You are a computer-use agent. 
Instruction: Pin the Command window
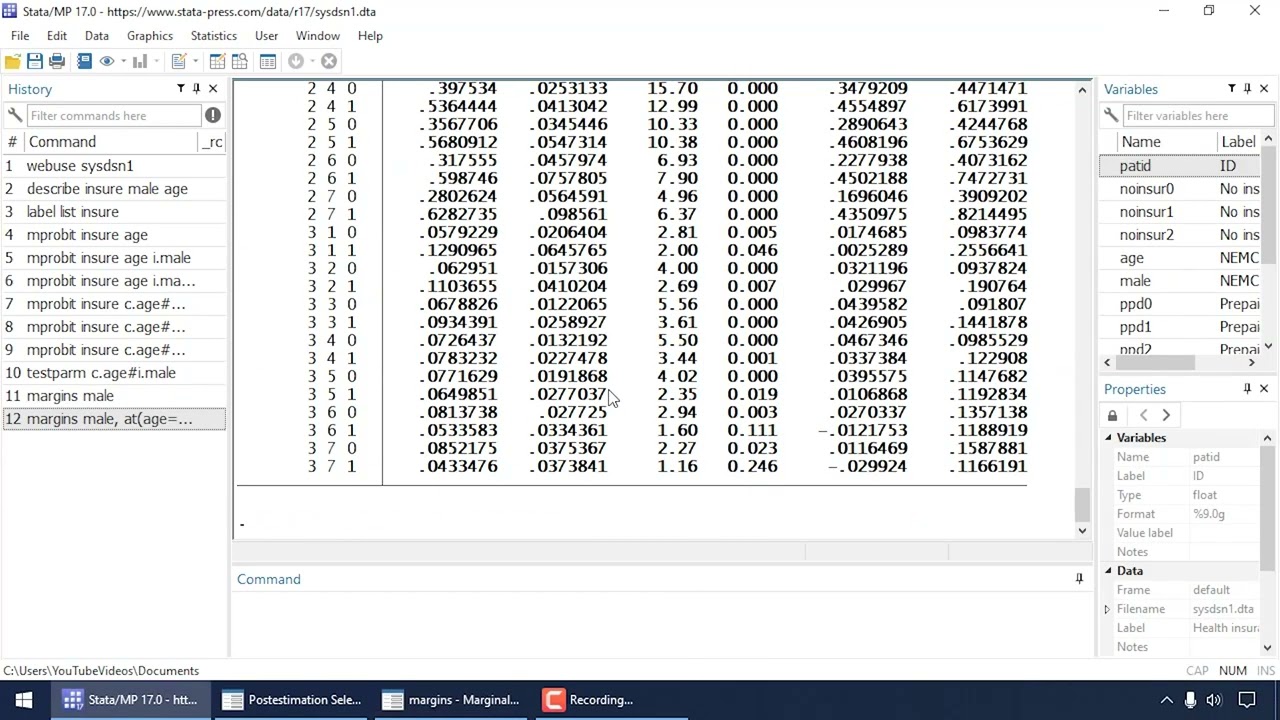(1079, 579)
